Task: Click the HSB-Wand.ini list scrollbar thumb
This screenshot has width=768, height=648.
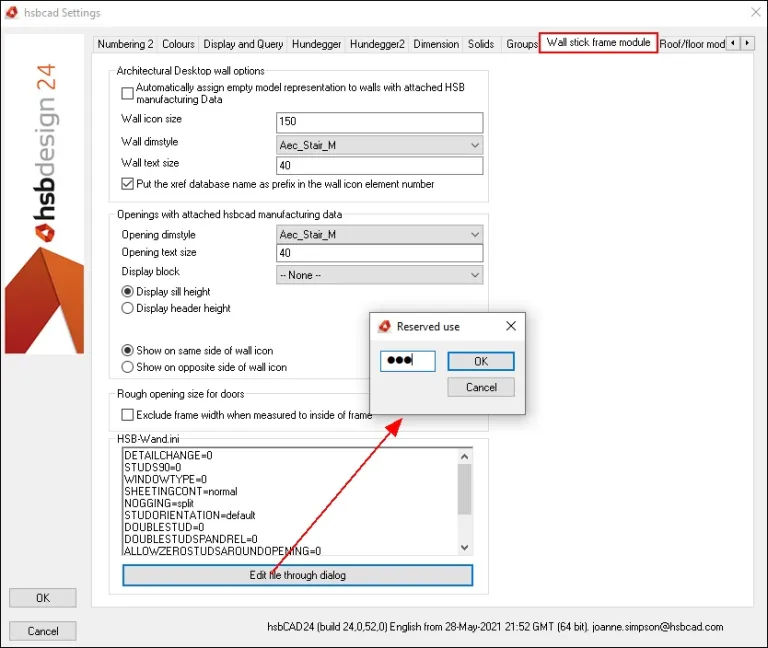Action: [x=464, y=489]
